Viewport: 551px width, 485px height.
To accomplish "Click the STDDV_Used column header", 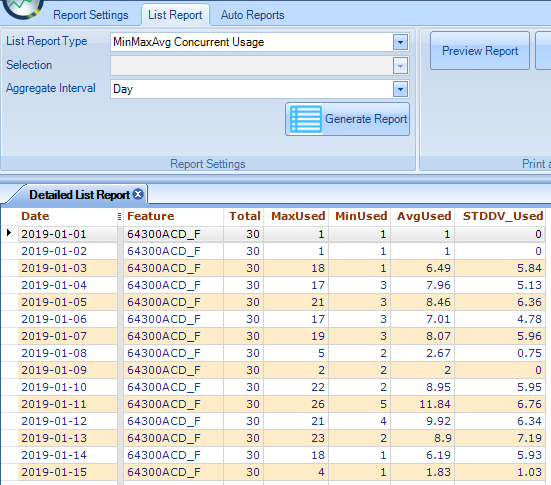I will pyautogui.click(x=503, y=216).
